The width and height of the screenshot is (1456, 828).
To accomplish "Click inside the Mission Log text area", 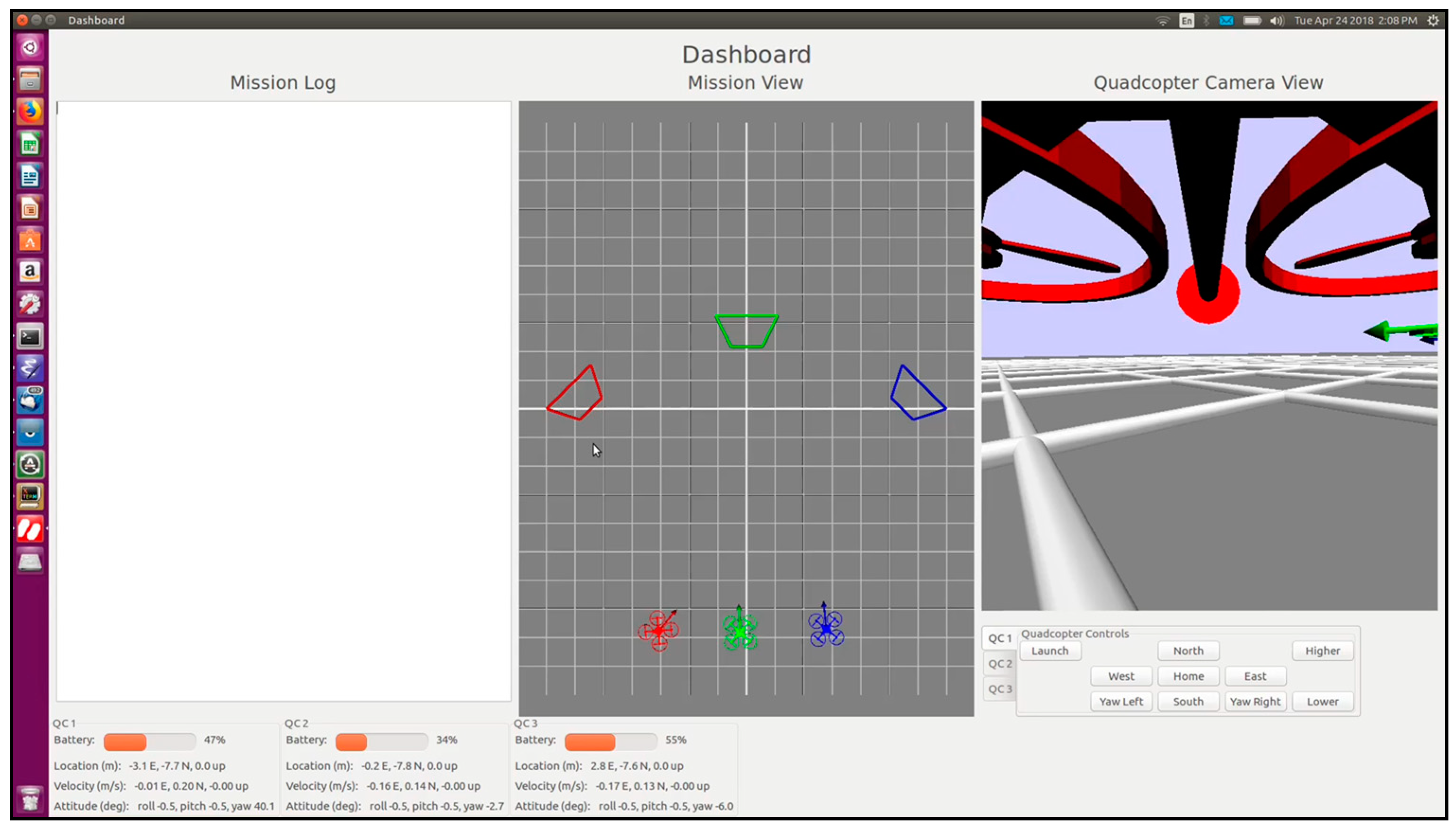I will point(283,401).
